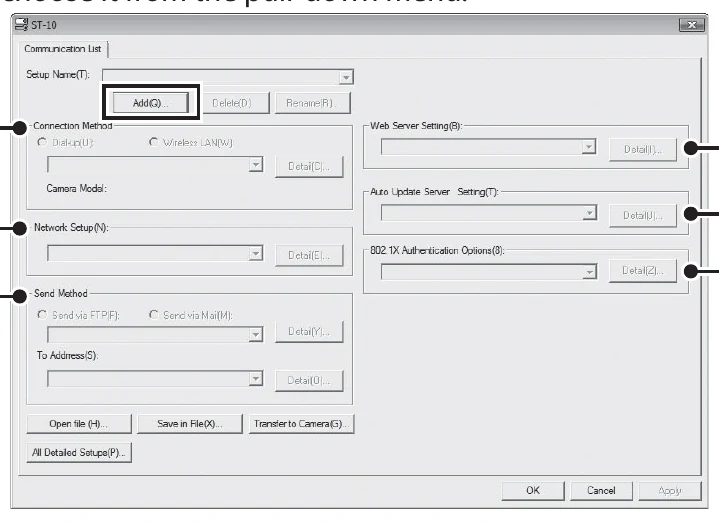720x525 pixels.
Task: Expand the Send Method dropdown
Action: click(256, 335)
